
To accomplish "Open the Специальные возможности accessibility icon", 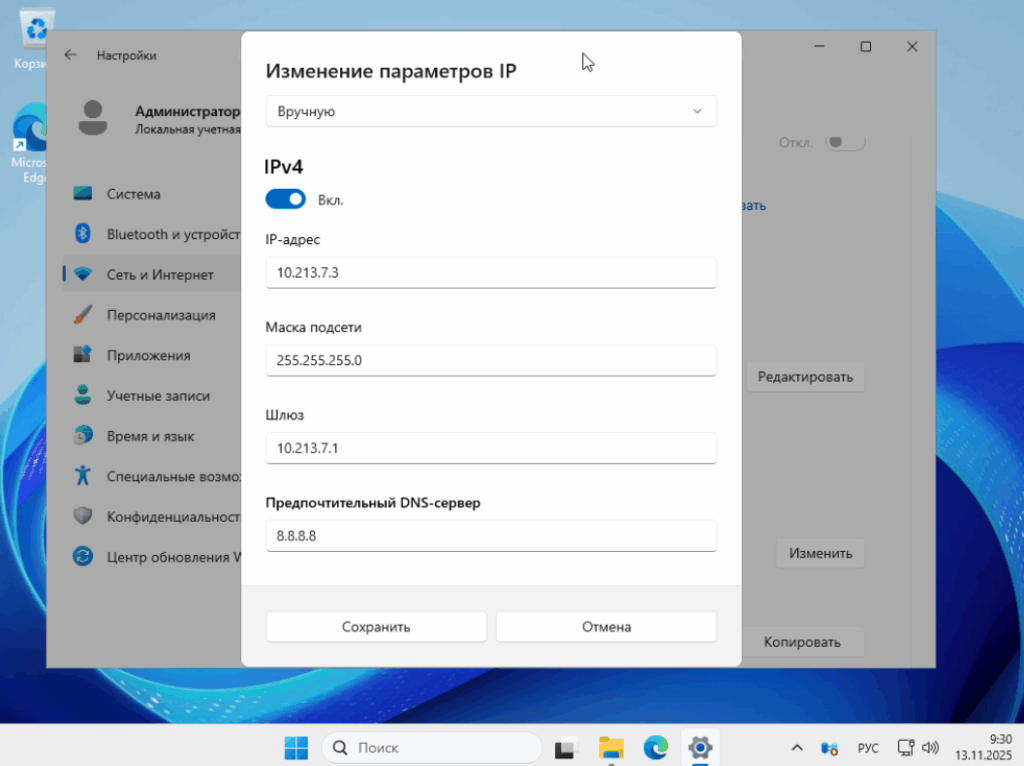I will click(x=83, y=475).
